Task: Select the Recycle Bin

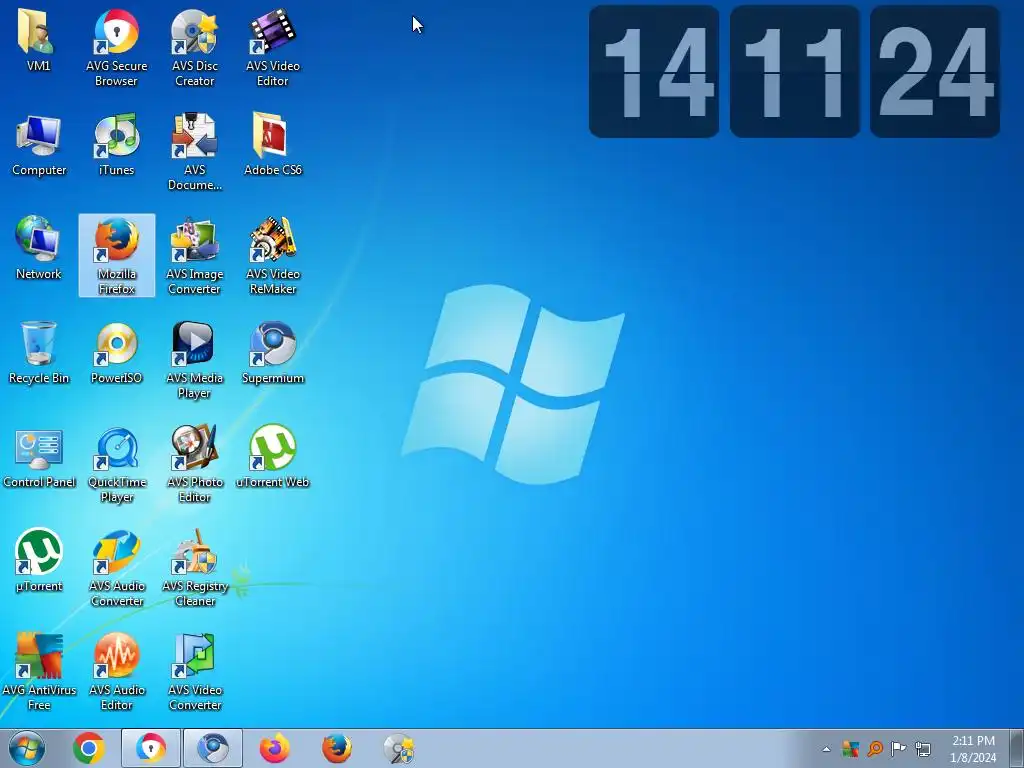Action: coord(39,353)
